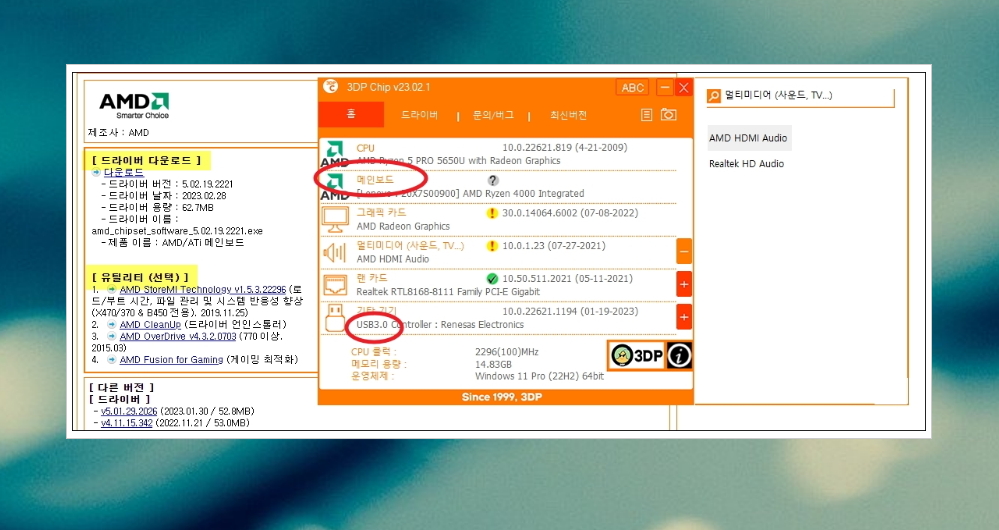Click the arrow icon before AMD CleanUp
999x530 pixels.
(x=111, y=324)
